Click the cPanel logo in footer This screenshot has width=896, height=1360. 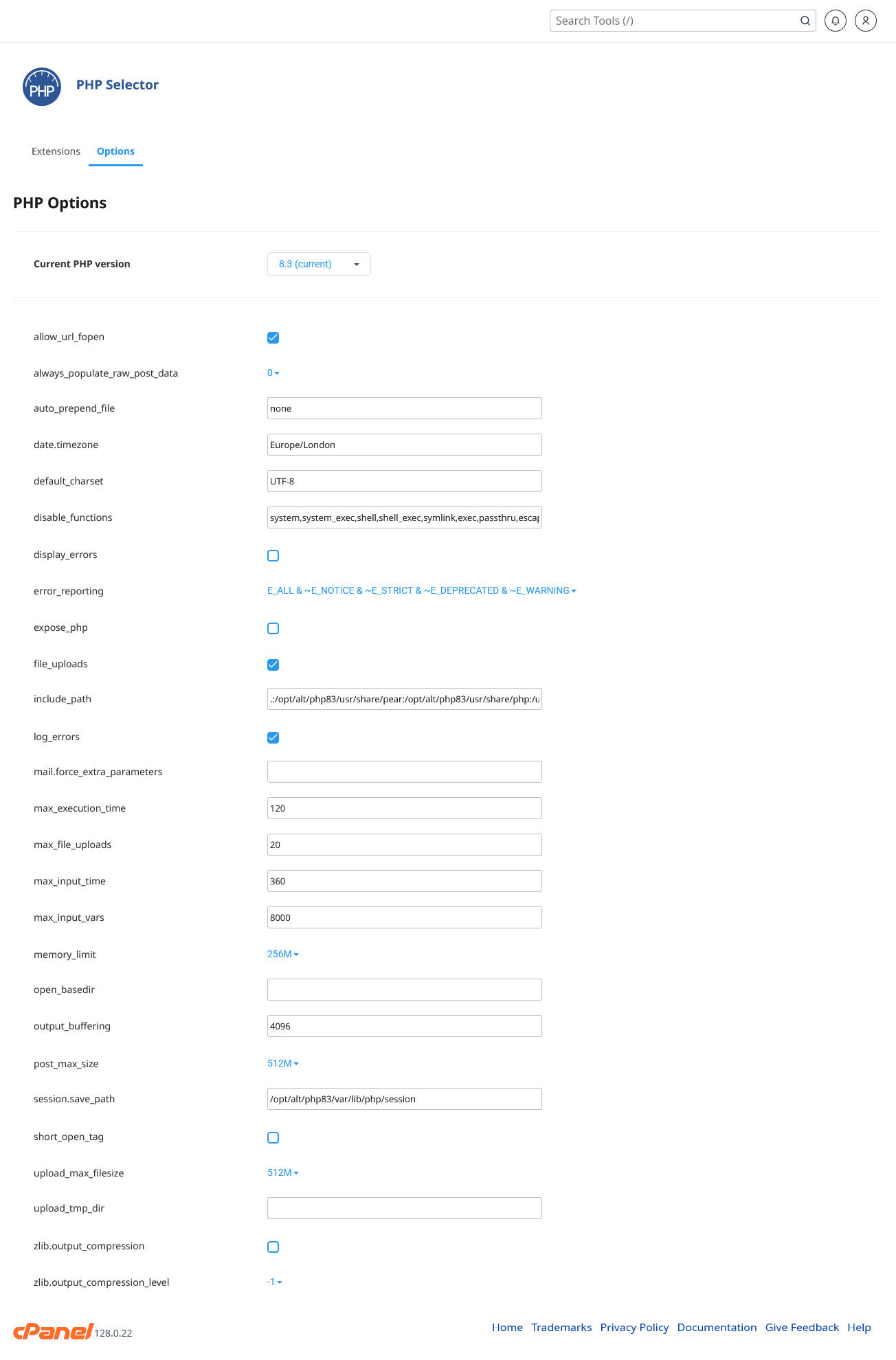(x=53, y=1331)
